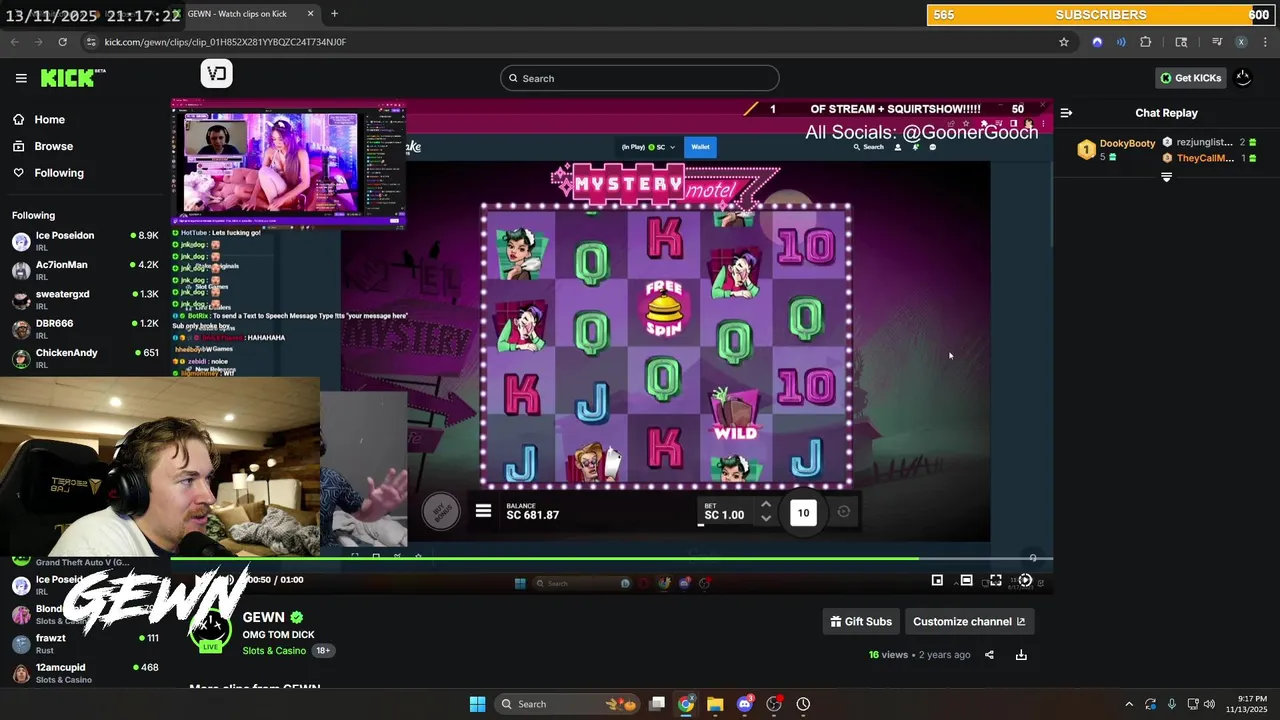Click slot spin button showing 10
The height and width of the screenshot is (720, 1280).
click(803, 513)
